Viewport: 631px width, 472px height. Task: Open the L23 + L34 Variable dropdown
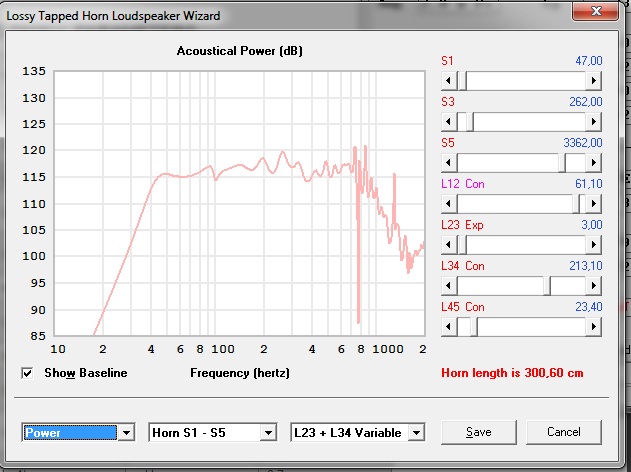click(x=417, y=433)
